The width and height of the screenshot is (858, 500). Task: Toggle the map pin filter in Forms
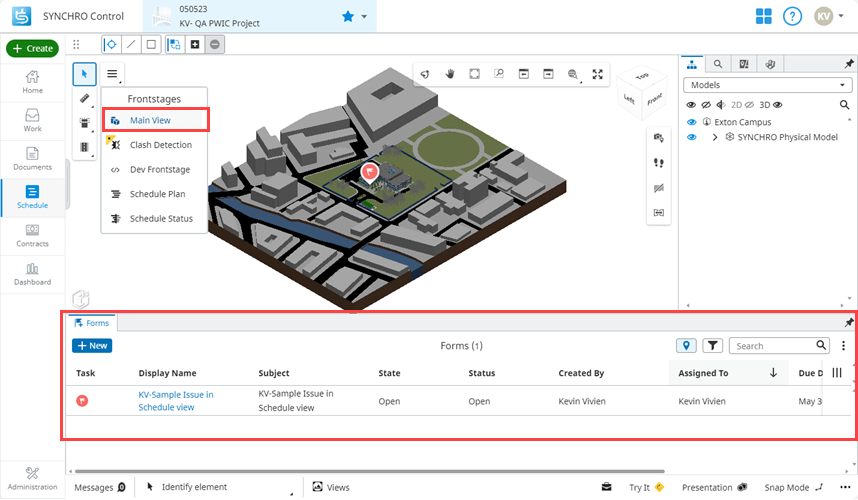tap(686, 346)
